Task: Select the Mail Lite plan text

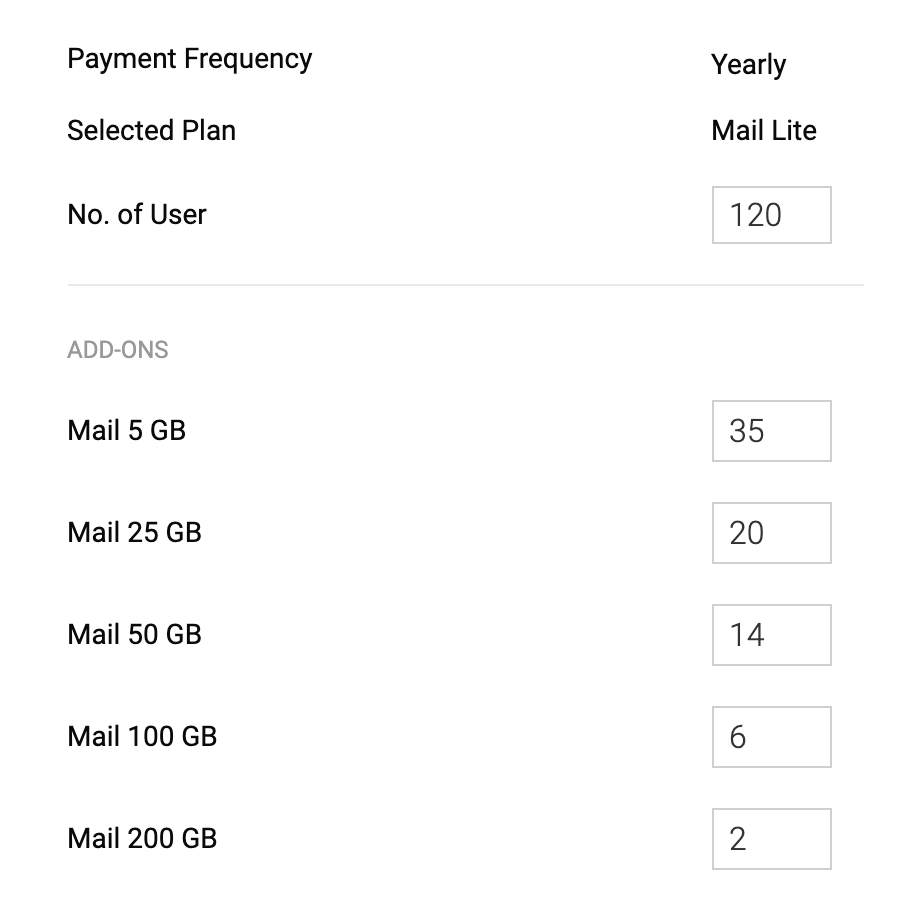Action: (764, 130)
